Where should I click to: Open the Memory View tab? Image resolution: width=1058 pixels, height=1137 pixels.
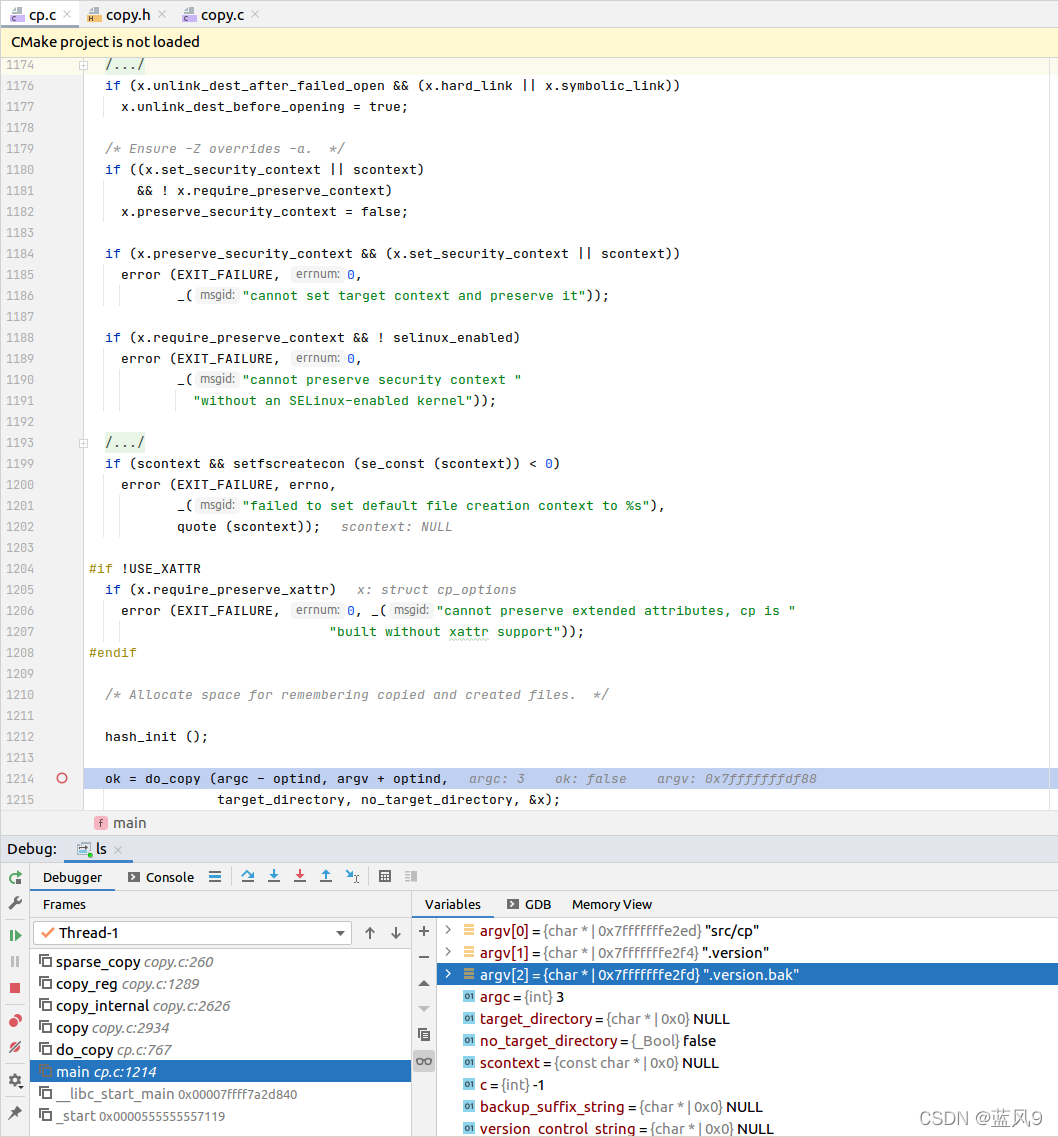click(x=611, y=904)
